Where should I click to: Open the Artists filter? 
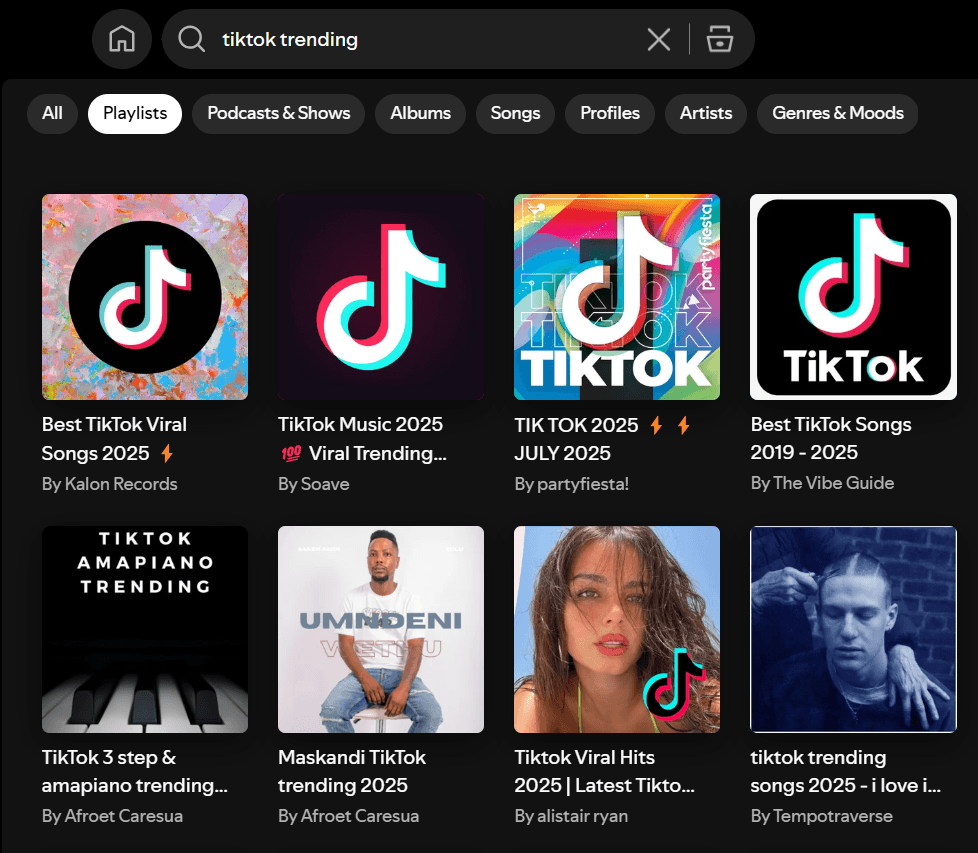(x=705, y=113)
